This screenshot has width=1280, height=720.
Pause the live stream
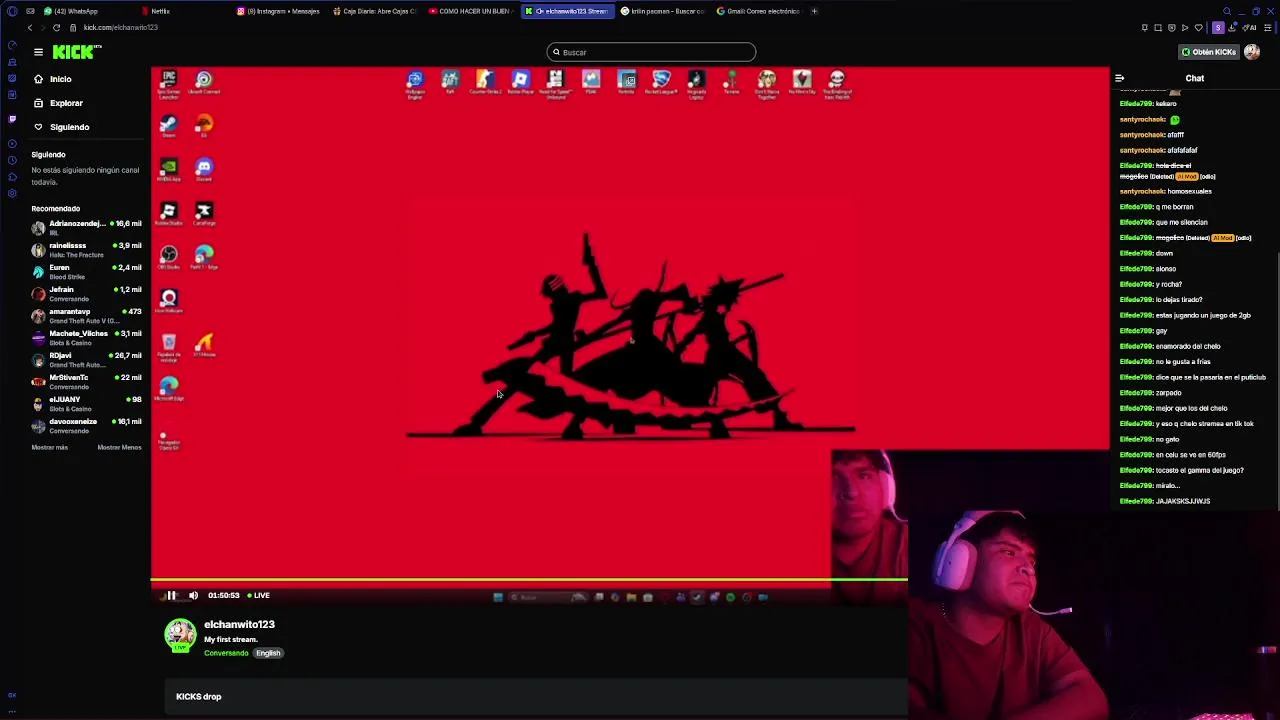[x=171, y=595]
